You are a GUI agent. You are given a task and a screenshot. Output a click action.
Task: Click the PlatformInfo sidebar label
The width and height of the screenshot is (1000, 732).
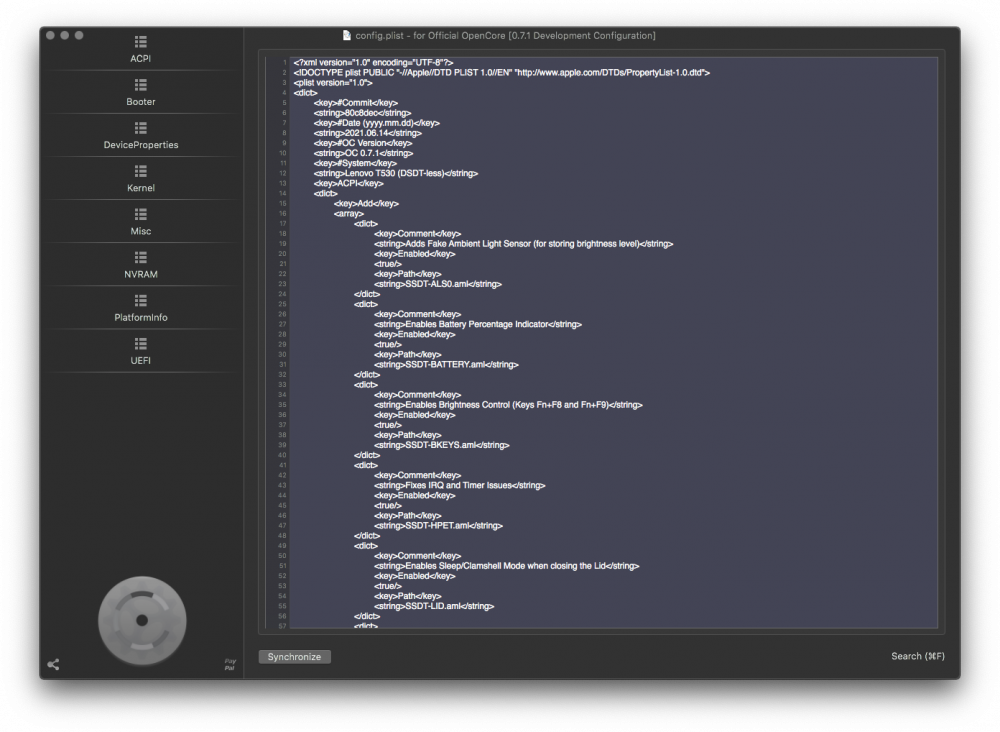pos(141,318)
